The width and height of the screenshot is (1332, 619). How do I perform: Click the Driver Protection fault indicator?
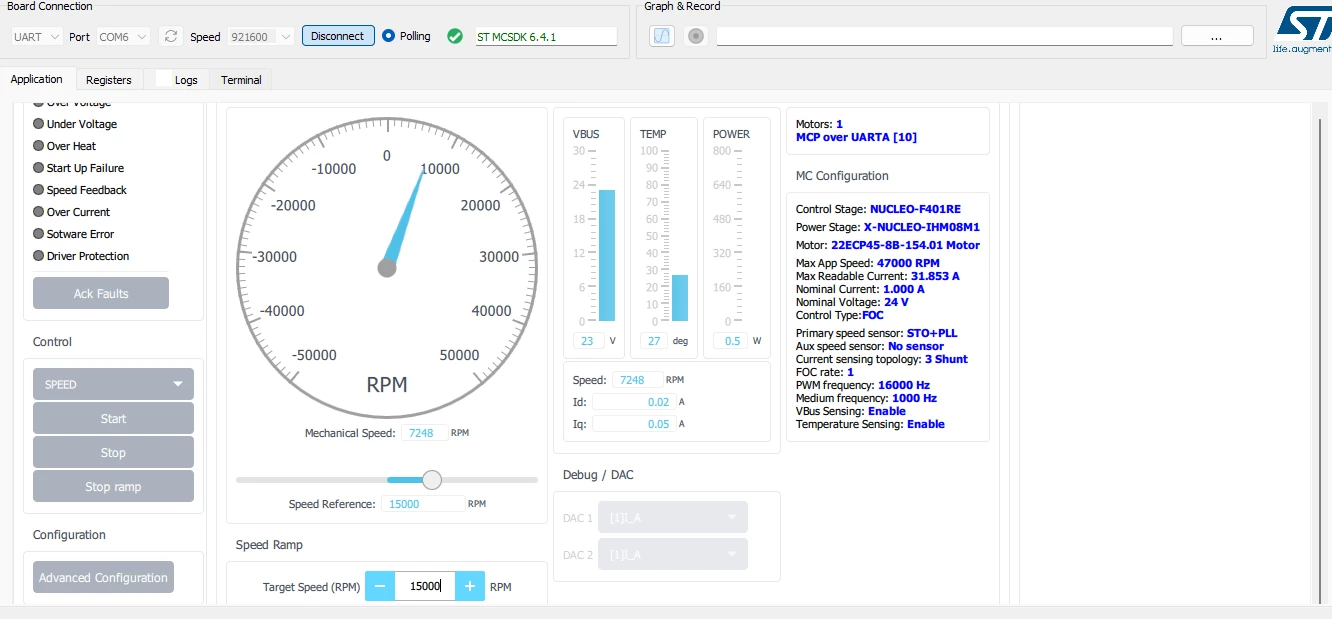(39, 256)
